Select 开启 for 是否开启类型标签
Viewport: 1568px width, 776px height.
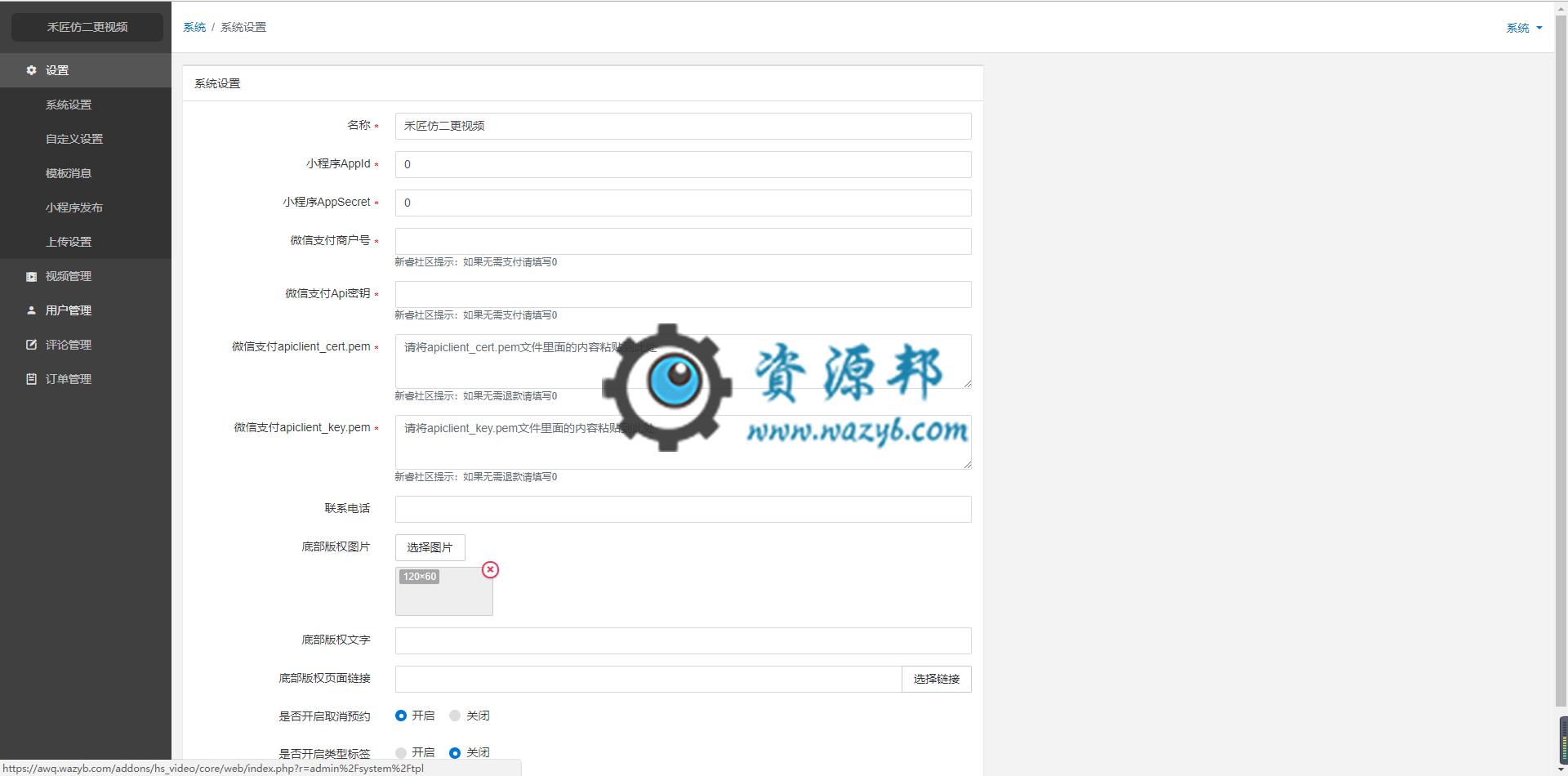pyautogui.click(x=401, y=753)
